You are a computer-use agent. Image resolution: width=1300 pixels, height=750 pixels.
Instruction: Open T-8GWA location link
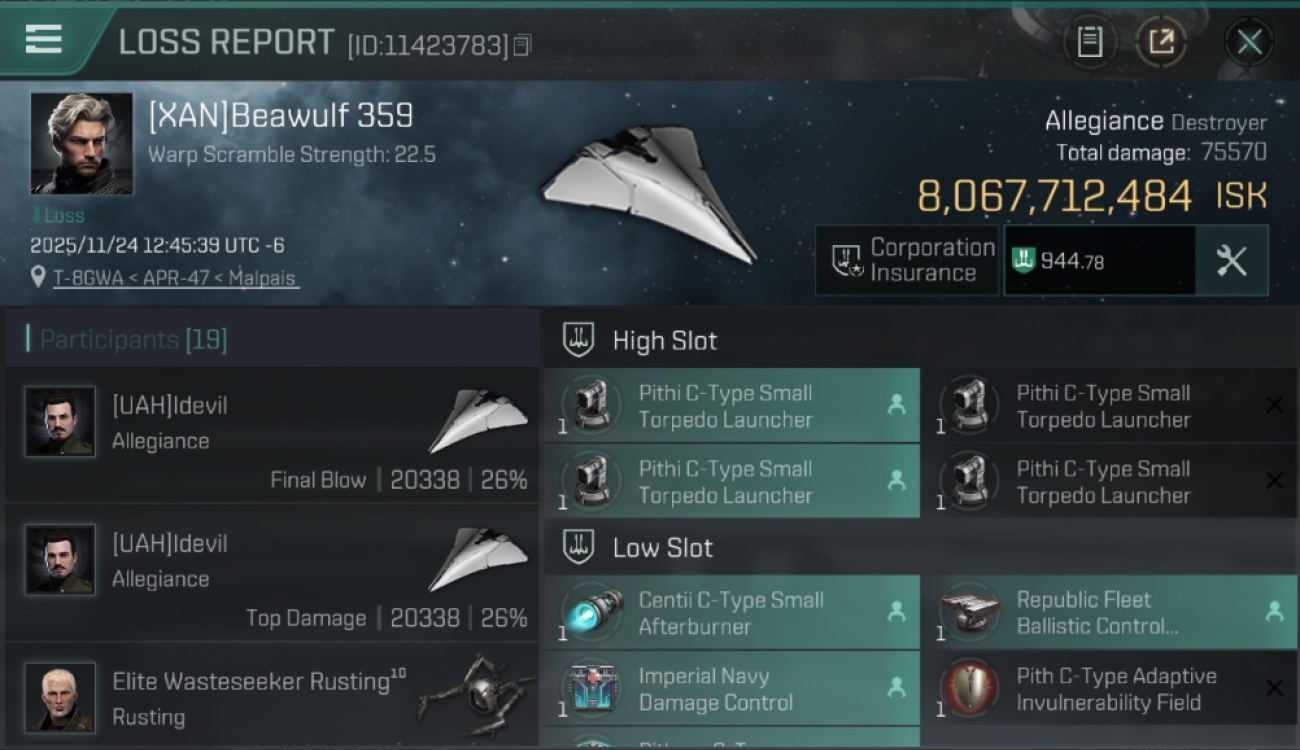pos(175,278)
